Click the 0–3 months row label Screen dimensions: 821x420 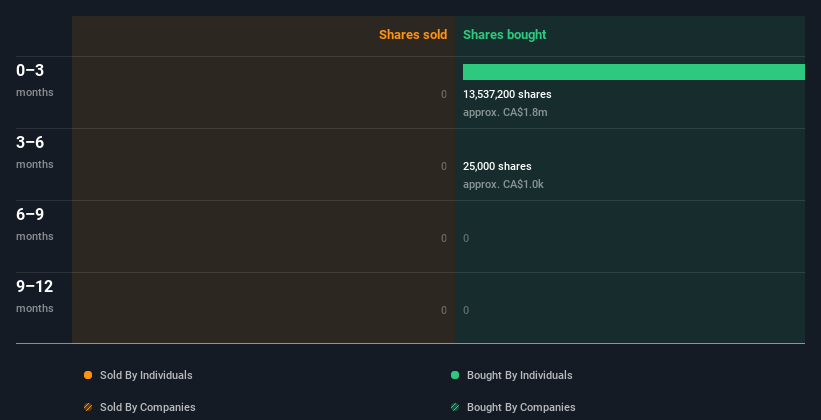coord(35,80)
